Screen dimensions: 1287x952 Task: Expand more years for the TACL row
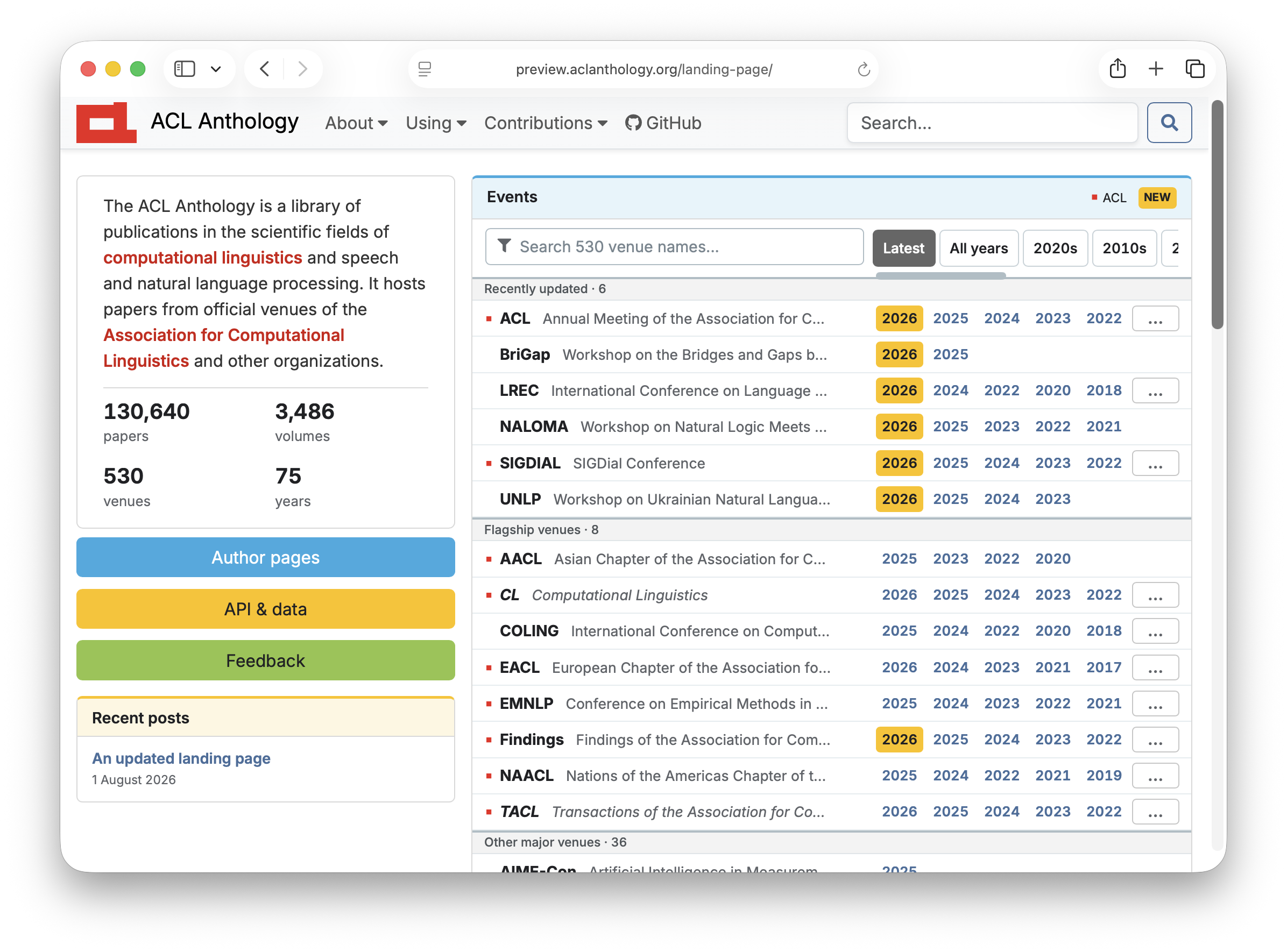(1155, 812)
